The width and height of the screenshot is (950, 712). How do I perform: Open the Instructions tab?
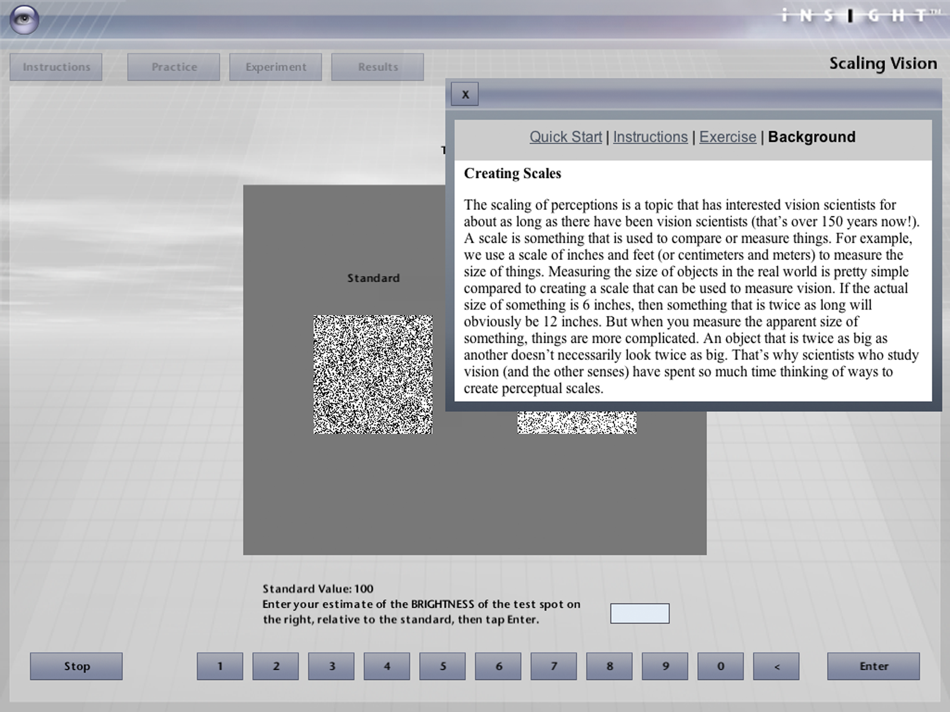pyautogui.click(x=56, y=67)
